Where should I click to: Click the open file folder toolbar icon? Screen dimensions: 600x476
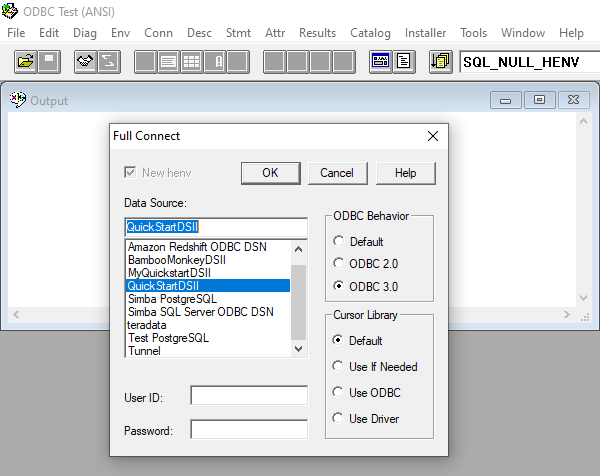26,62
